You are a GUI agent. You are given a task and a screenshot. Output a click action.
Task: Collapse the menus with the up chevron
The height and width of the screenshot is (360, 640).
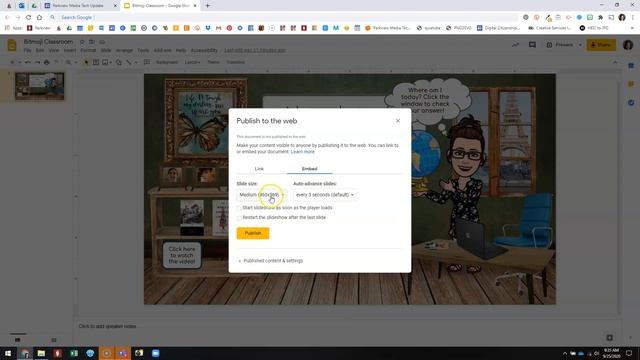click(x=615, y=62)
